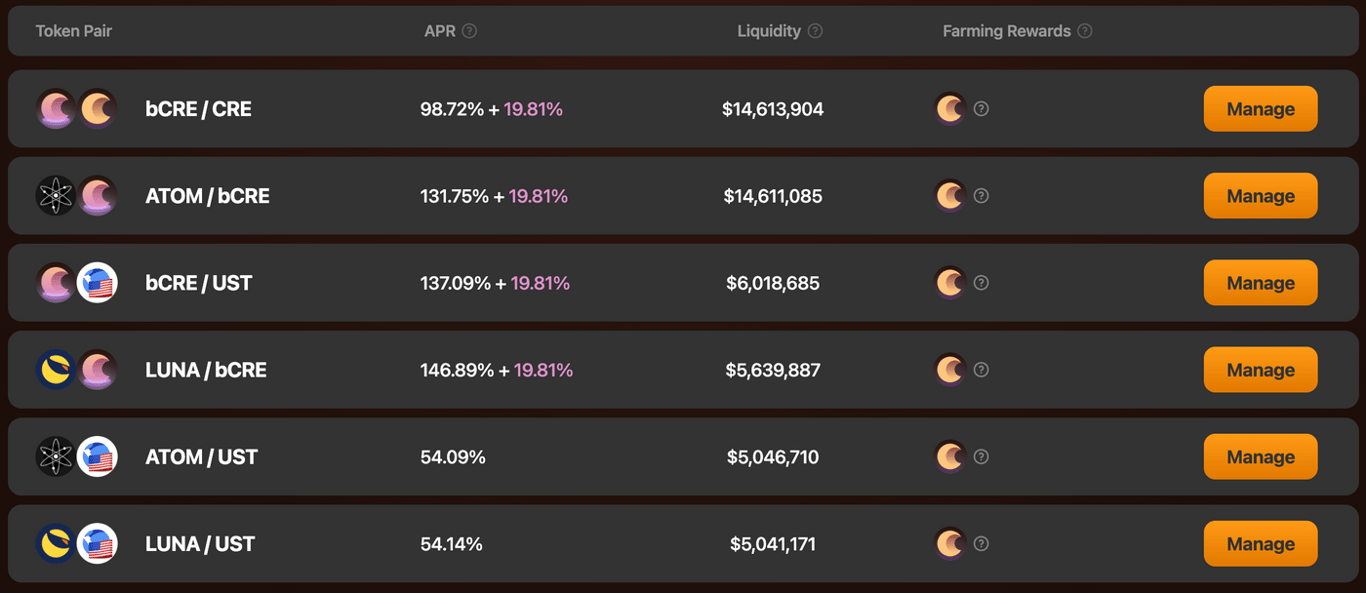The height and width of the screenshot is (593, 1366).
Task: Click the CRE reward token icon in bCRE / CRE row
Action: (x=950, y=109)
